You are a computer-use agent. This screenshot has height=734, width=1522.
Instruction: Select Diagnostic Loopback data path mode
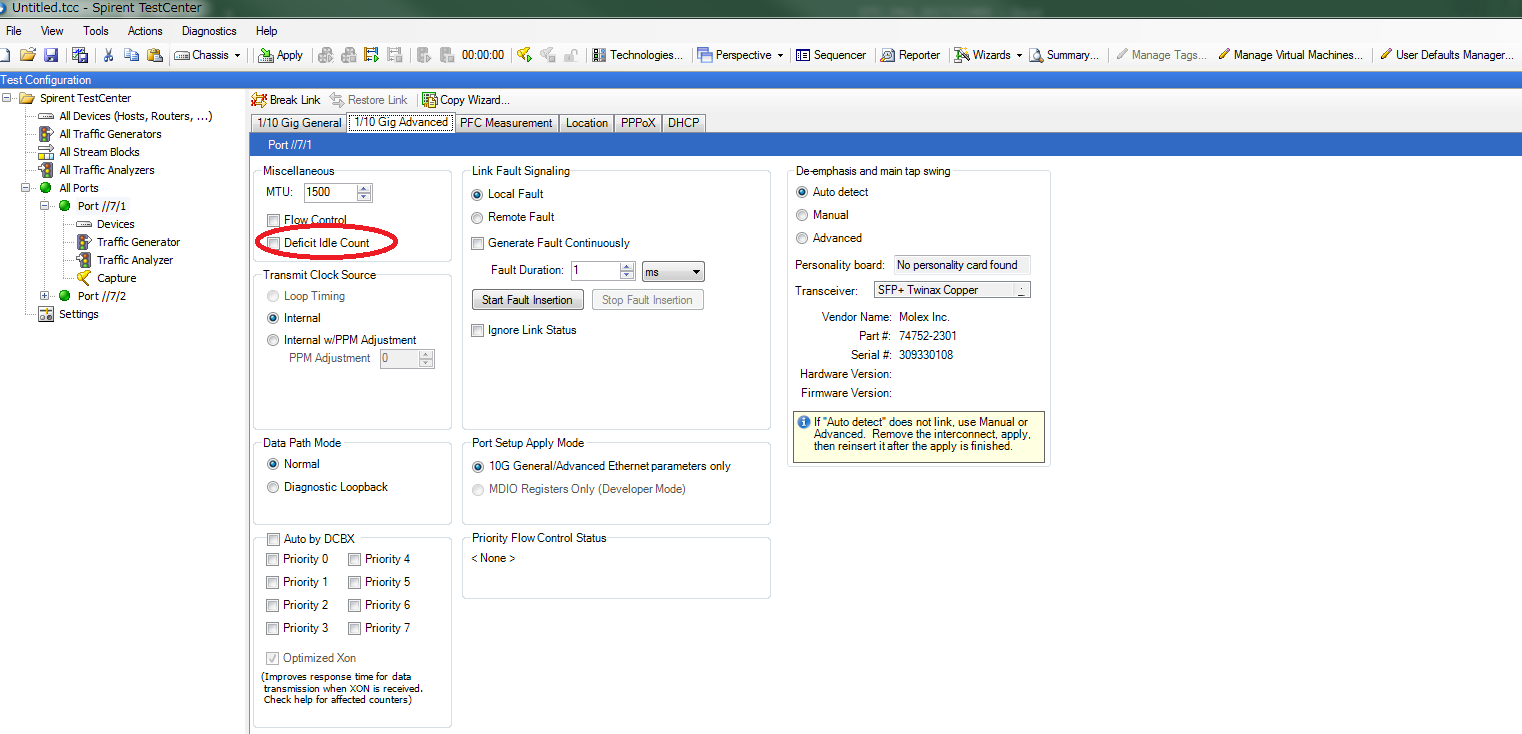coord(273,487)
